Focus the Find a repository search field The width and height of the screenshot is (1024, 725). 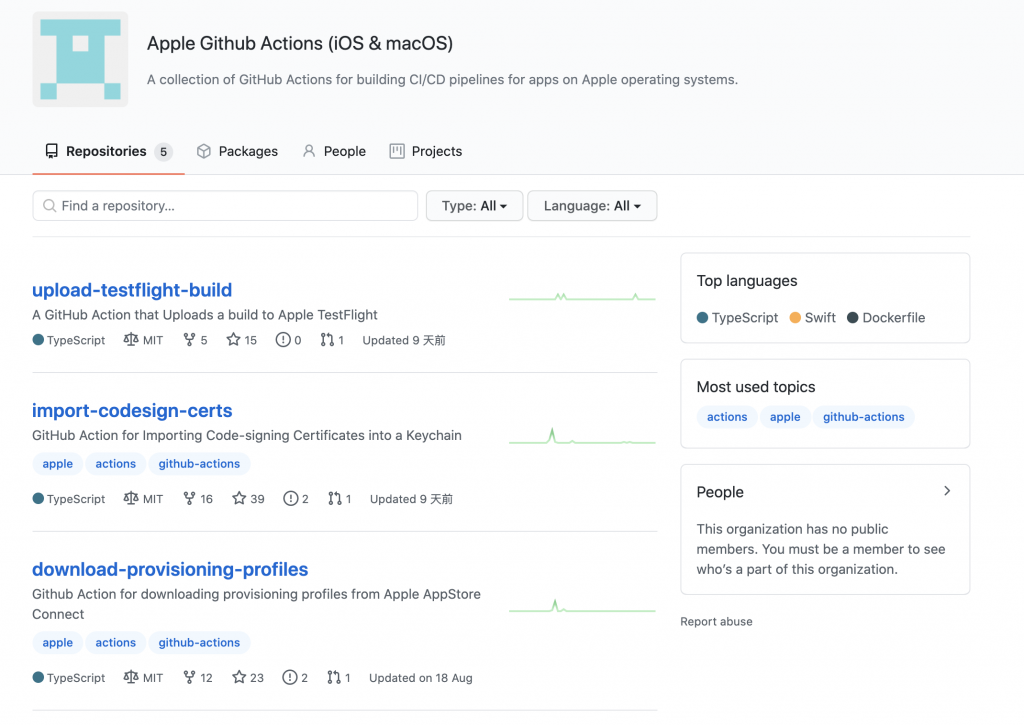point(225,206)
